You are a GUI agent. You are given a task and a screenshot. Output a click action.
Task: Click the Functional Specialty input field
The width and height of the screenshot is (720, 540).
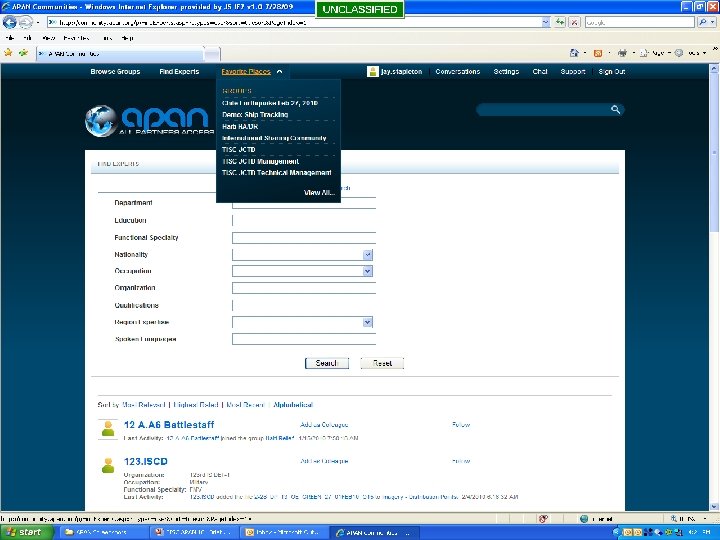pyautogui.click(x=304, y=238)
